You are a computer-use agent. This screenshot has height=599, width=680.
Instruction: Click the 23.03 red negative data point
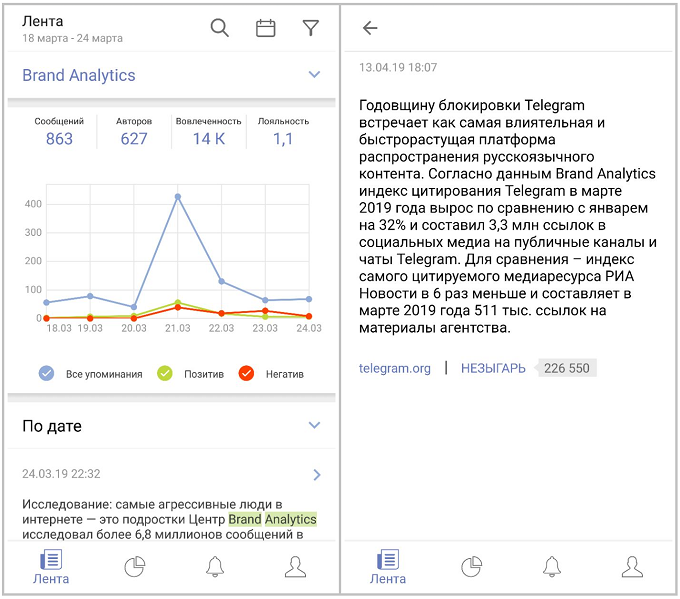click(265, 311)
